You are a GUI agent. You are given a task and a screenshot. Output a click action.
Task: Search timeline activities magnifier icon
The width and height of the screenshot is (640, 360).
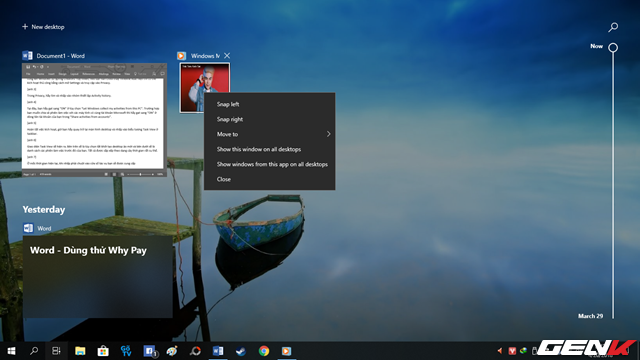(x=613, y=27)
